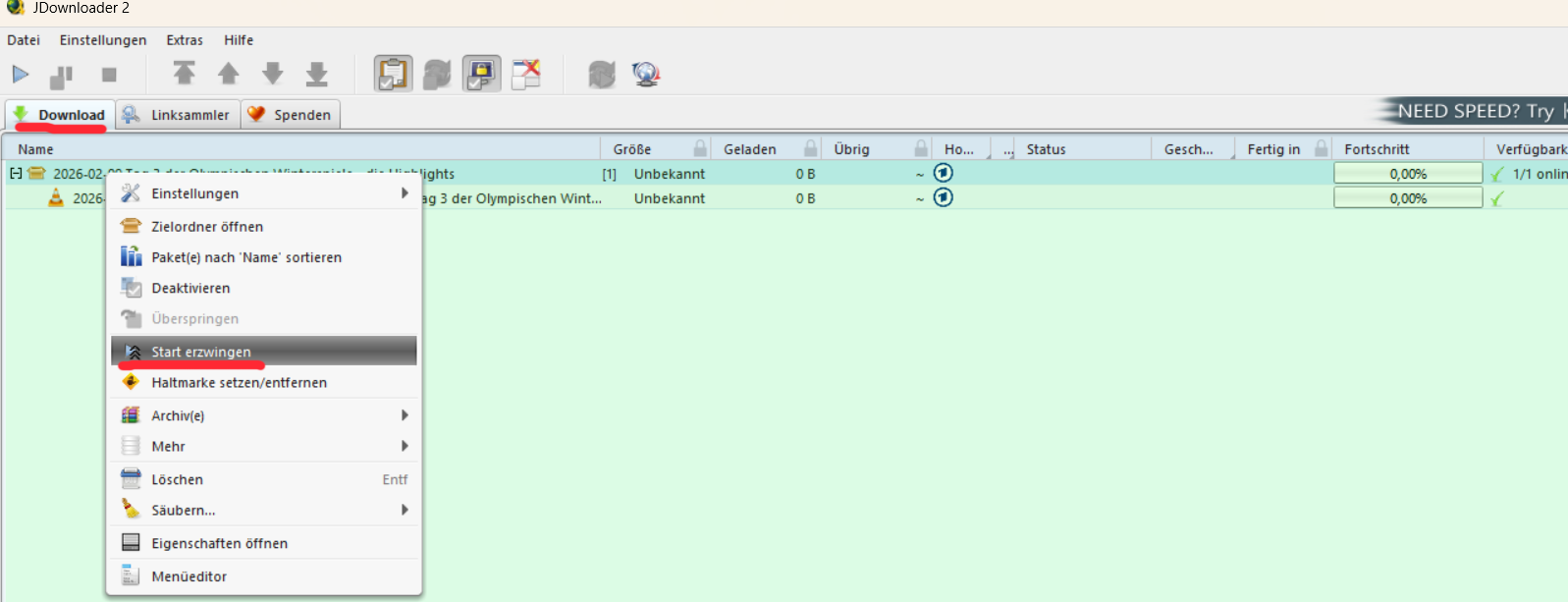
Task: Toggle silent mode window icon with red X
Action: pos(526,74)
